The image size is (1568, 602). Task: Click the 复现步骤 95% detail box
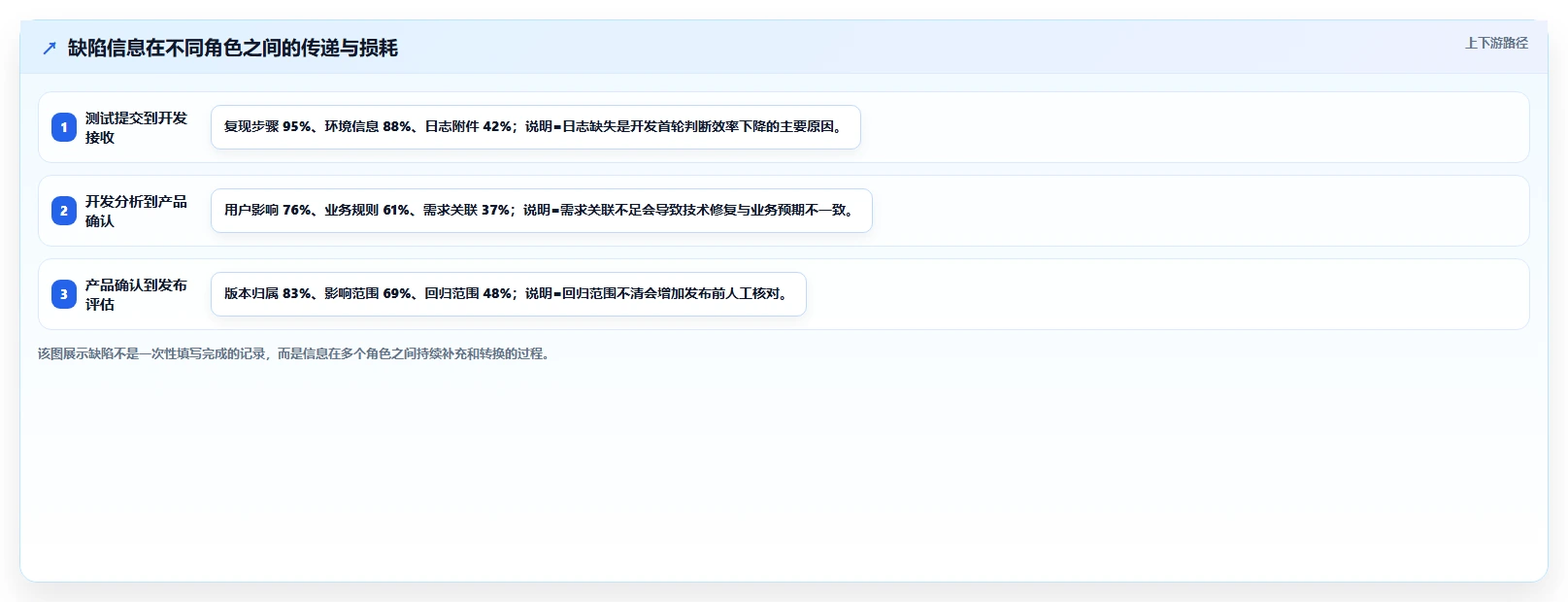click(536, 127)
